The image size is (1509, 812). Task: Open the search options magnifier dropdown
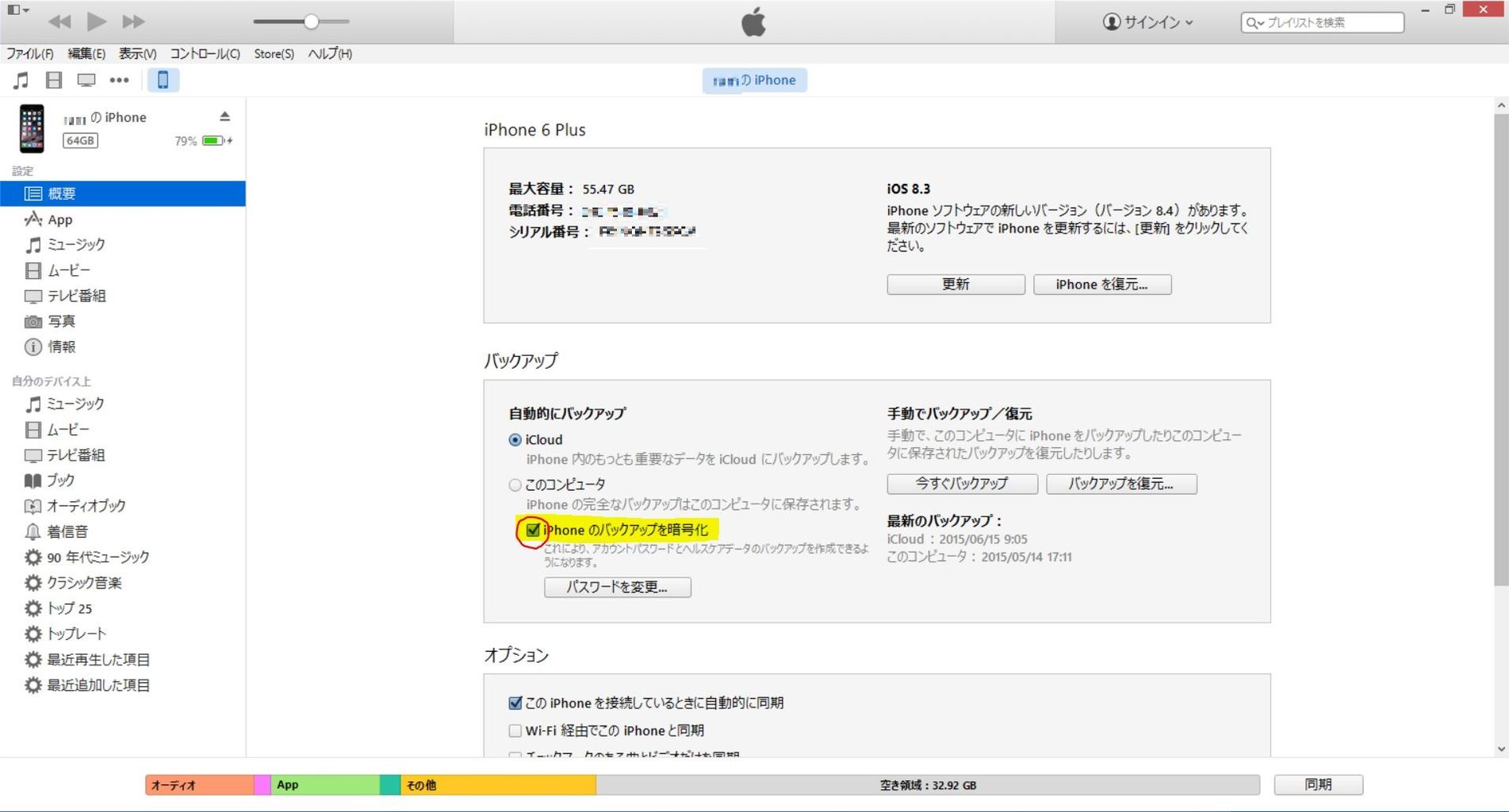[1254, 23]
